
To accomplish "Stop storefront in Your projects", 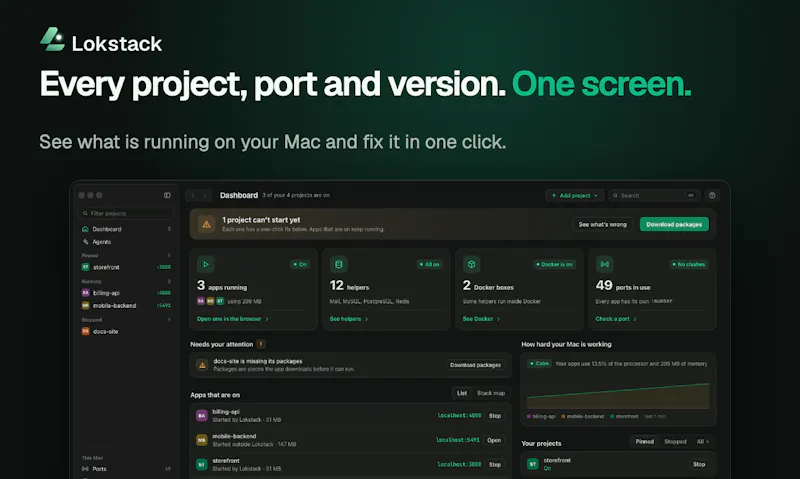I will tap(699, 464).
